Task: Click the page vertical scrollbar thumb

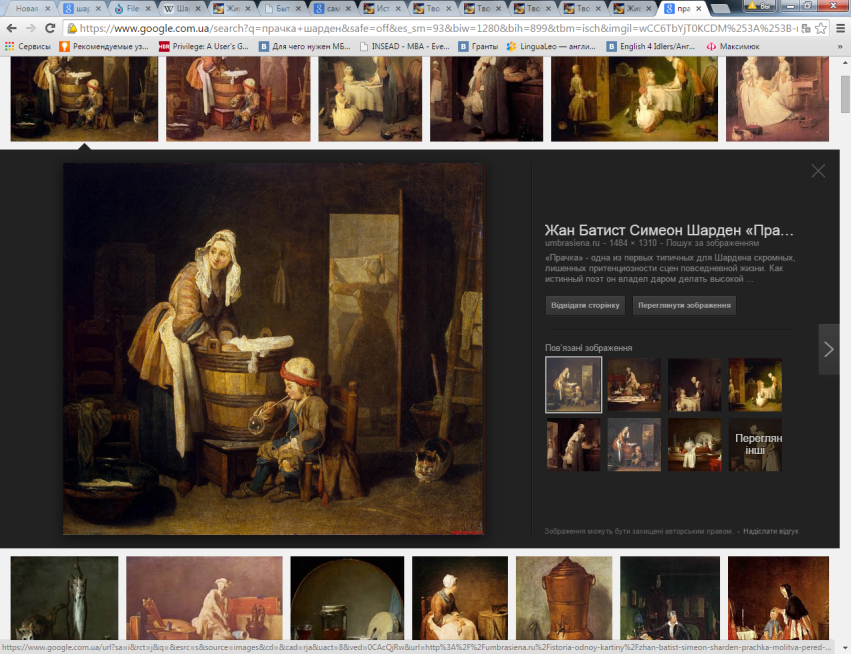Action: coord(845,94)
